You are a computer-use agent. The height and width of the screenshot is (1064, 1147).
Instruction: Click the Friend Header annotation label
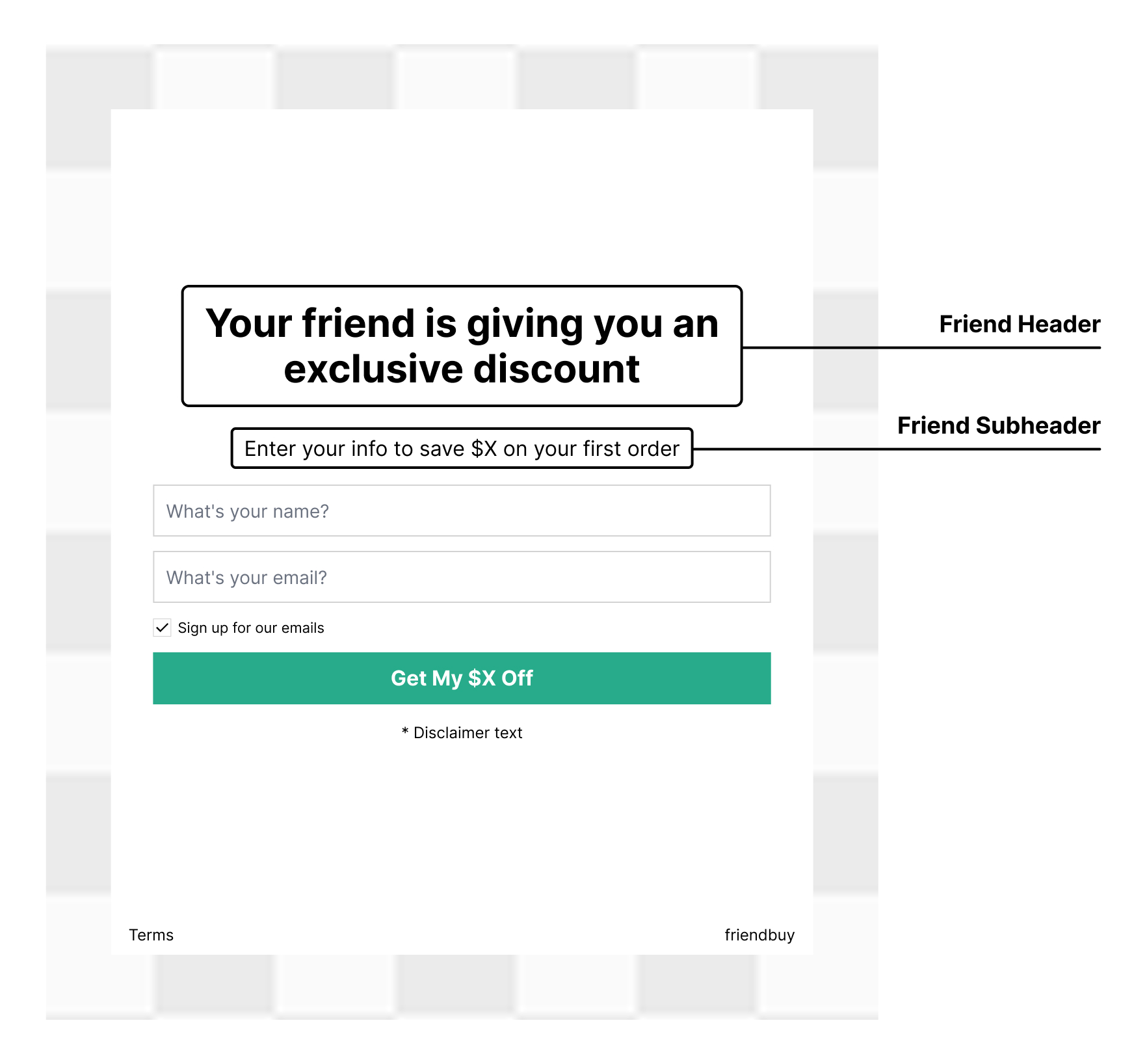point(1019,324)
